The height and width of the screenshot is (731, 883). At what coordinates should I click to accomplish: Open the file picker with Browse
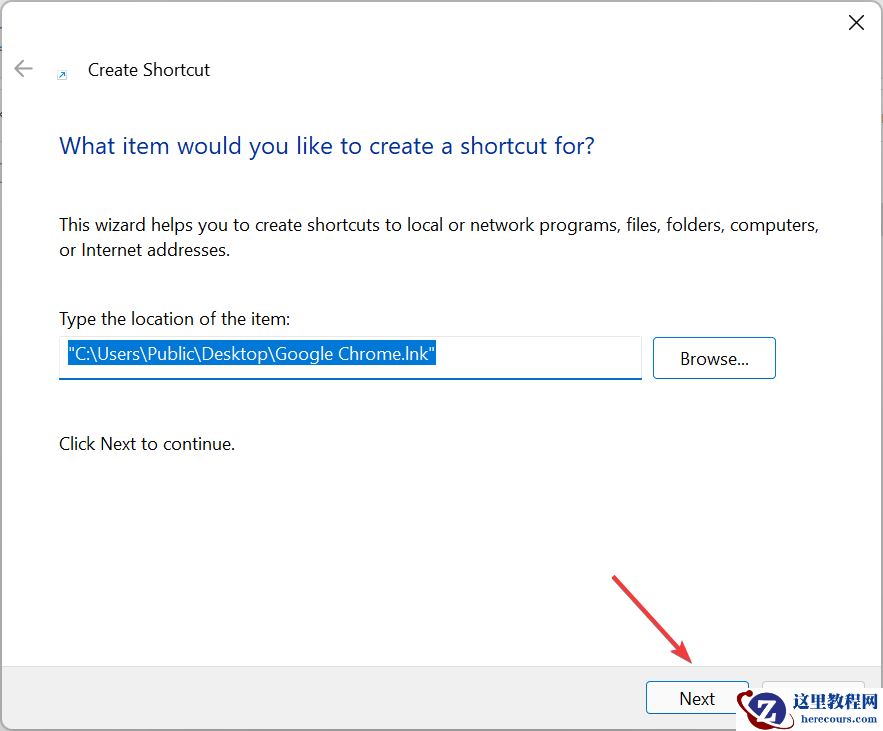click(714, 357)
